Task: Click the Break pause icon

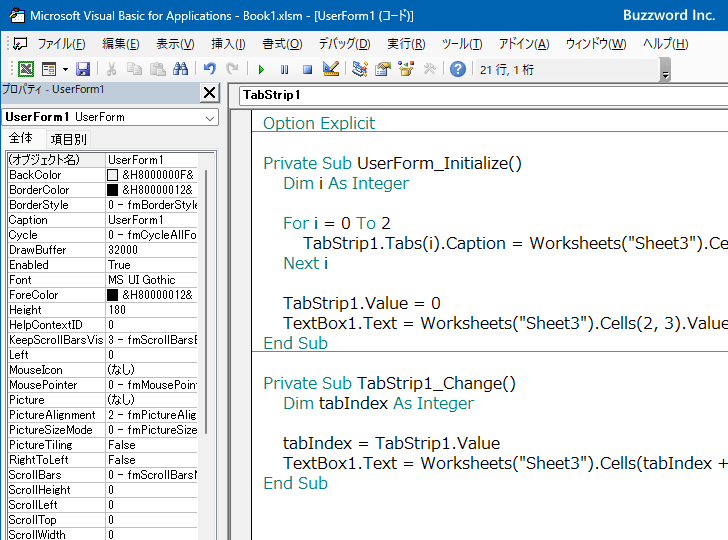Action: coord(284,70)
